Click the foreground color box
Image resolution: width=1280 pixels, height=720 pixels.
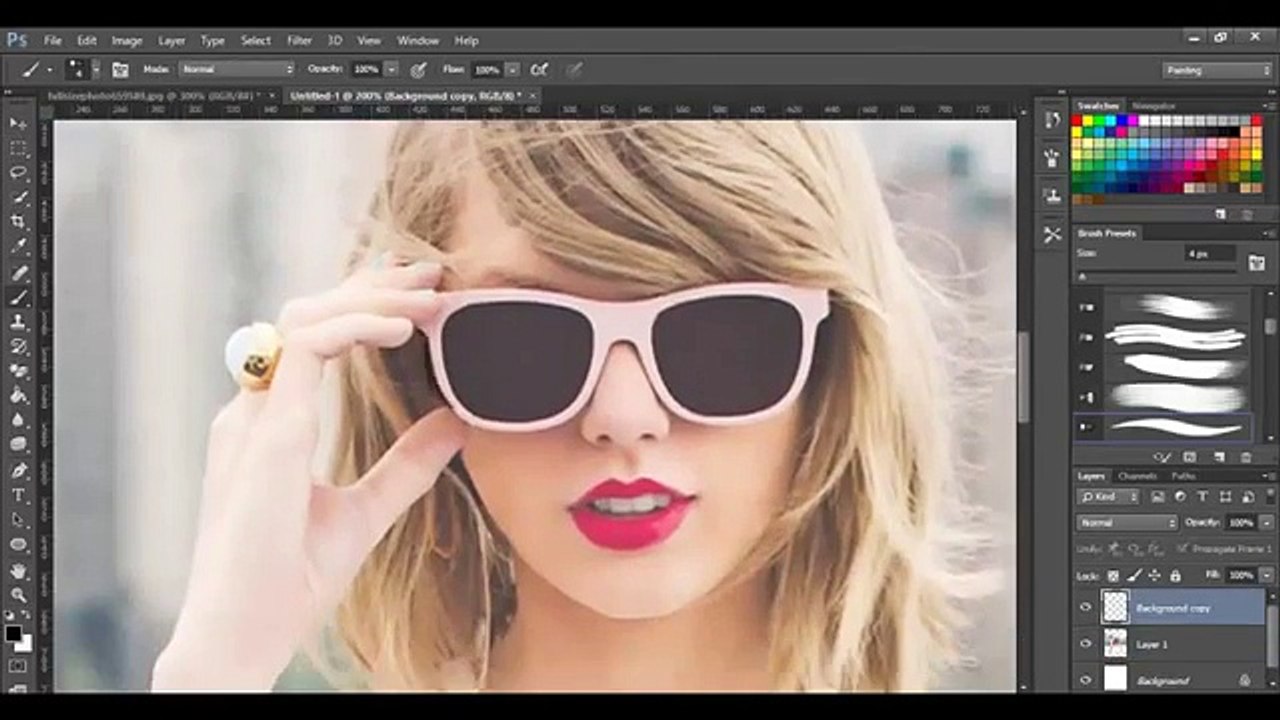click(13, 633)
